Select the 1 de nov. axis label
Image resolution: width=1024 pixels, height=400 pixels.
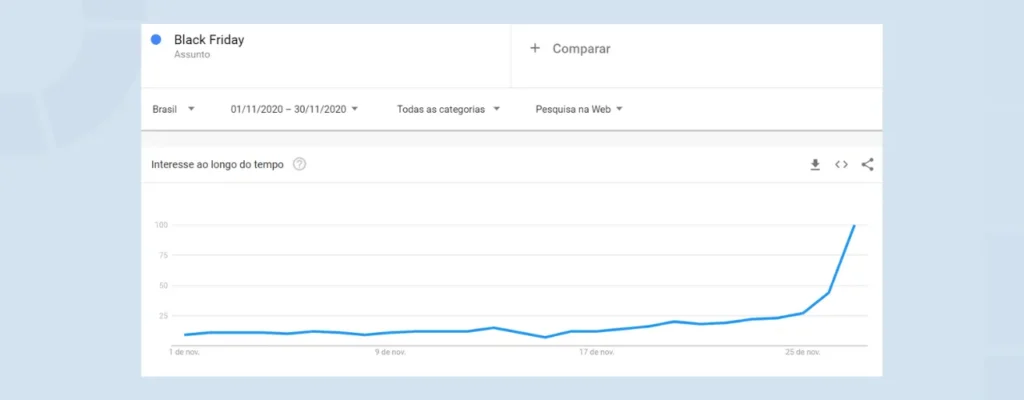click(x=184, y=352)
